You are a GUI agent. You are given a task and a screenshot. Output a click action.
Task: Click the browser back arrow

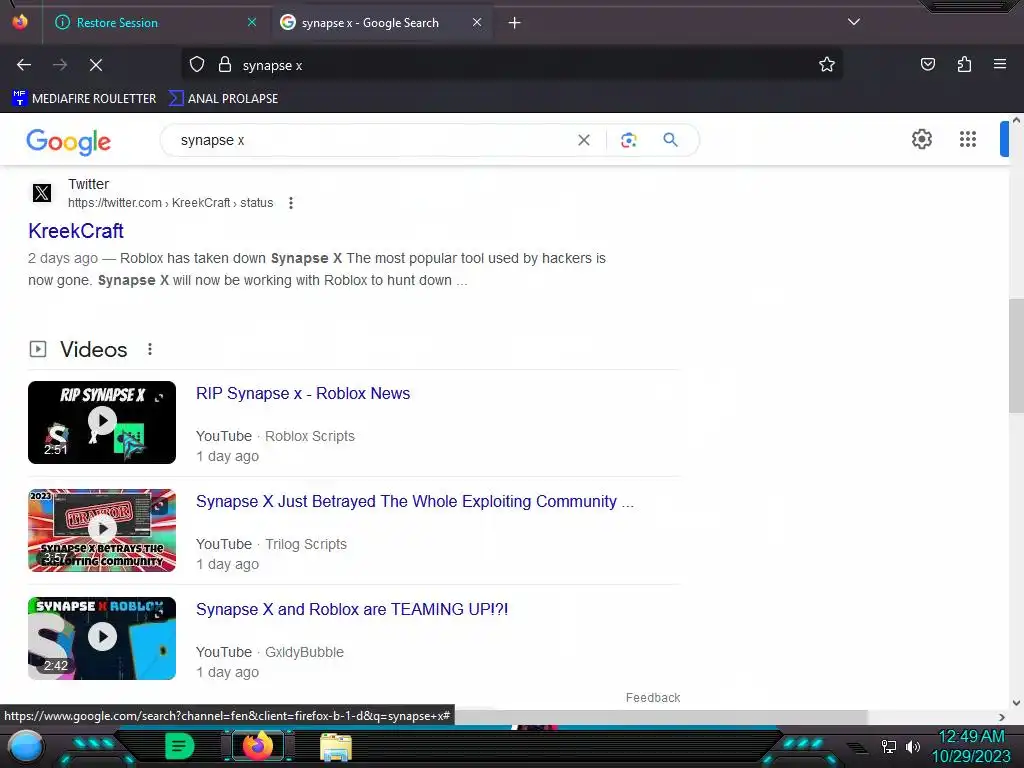click(x=24, y=65)
